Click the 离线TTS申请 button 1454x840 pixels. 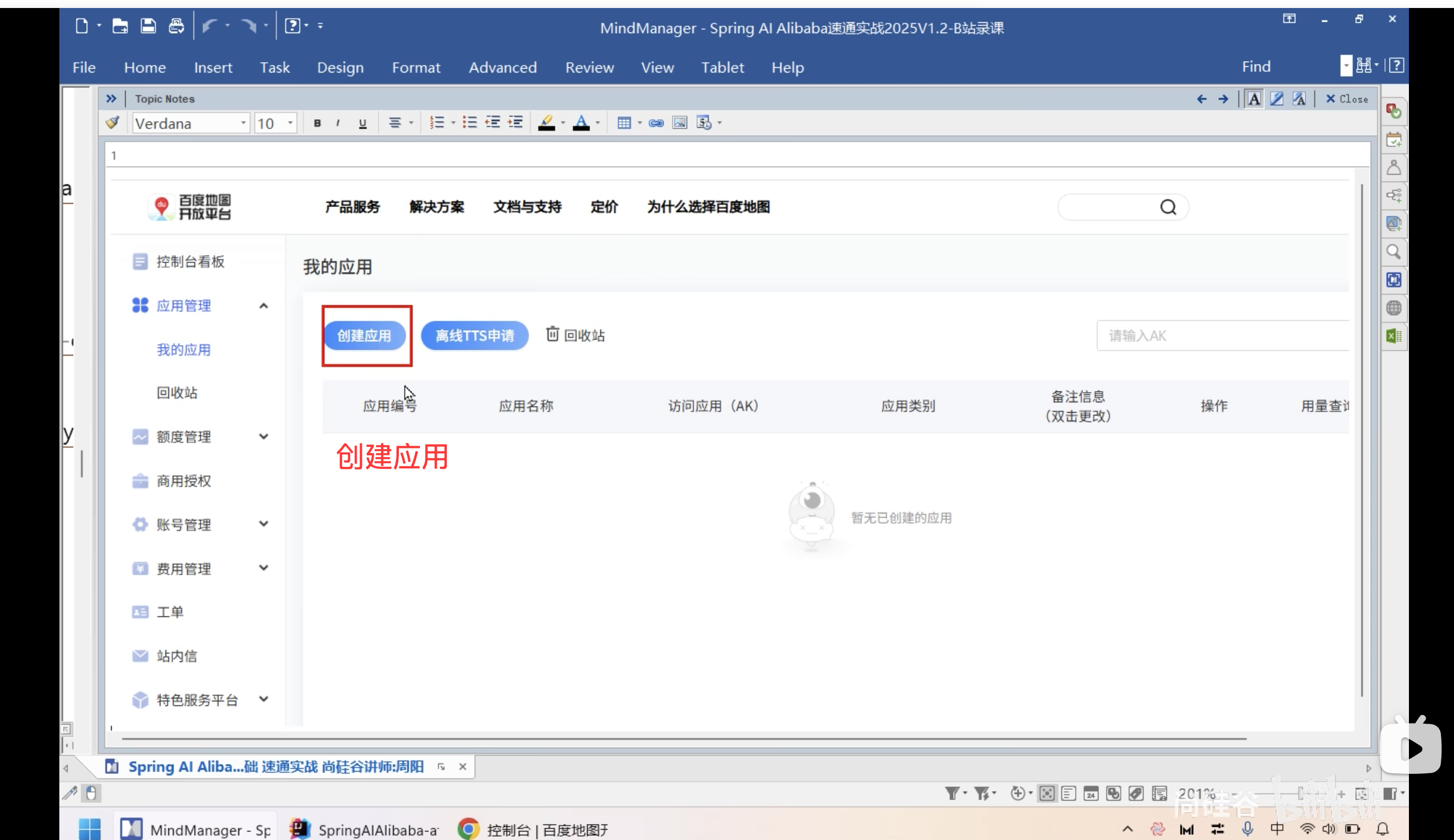click(x=474, y=335)
